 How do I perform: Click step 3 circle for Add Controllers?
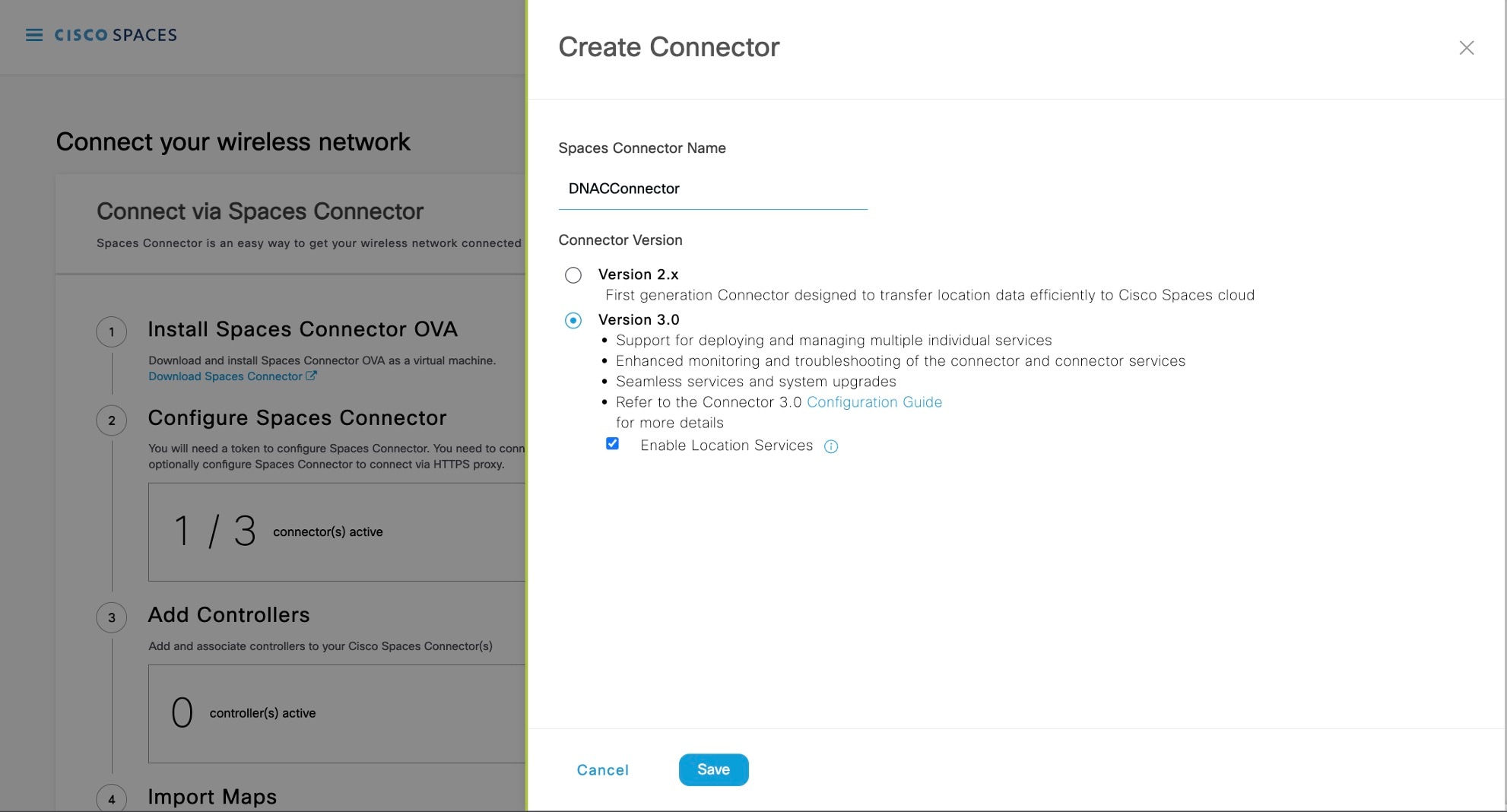(112, 617)
